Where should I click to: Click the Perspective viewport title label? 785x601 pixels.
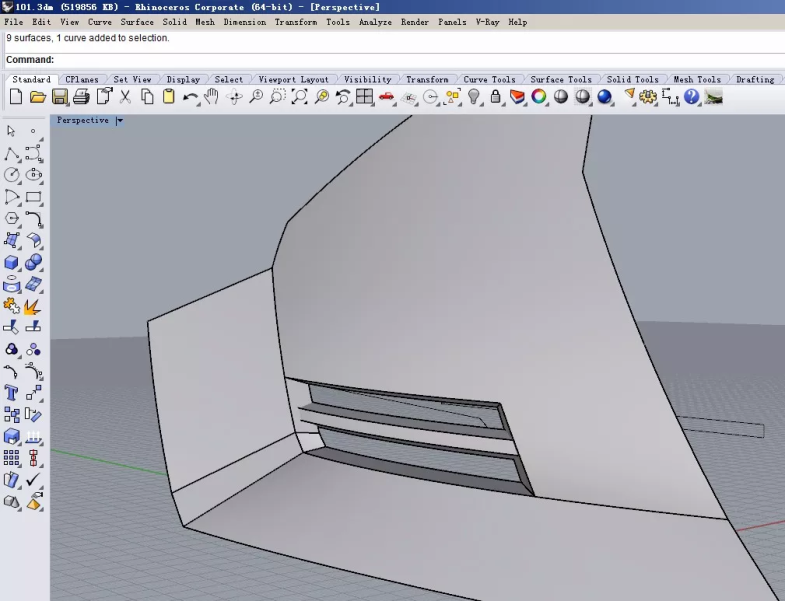(83, 121)
